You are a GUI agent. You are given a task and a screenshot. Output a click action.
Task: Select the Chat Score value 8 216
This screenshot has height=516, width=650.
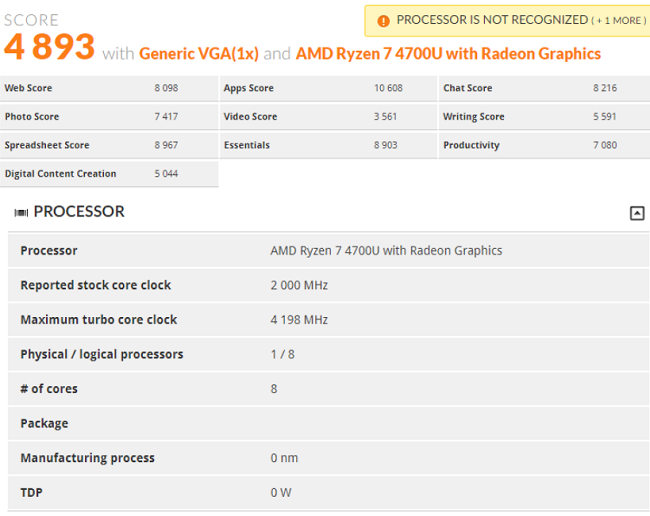605,88
